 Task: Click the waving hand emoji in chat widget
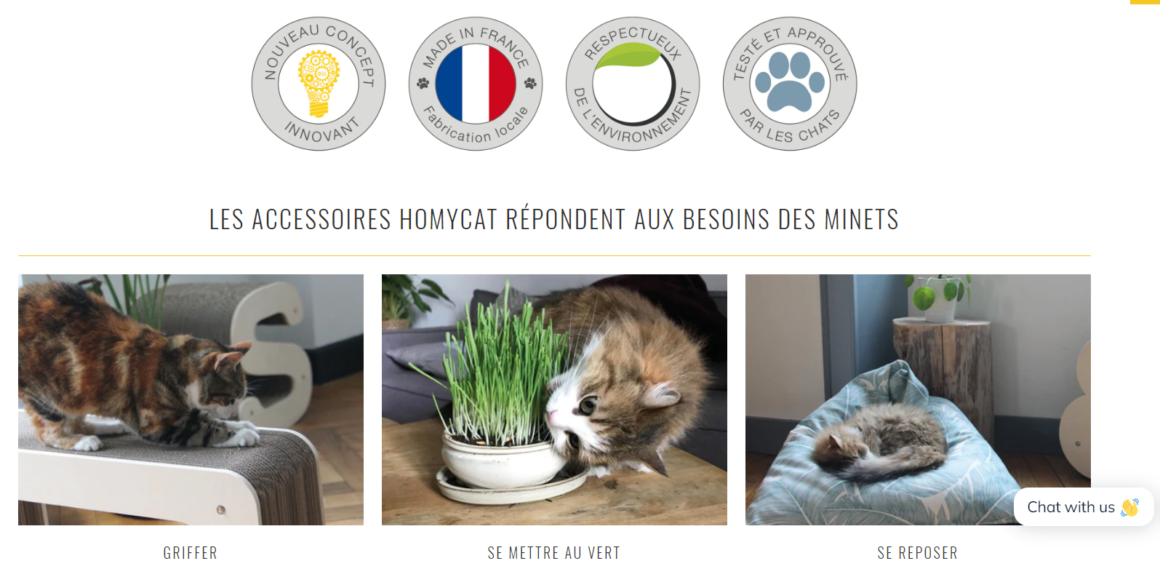pyautogui.click(x=1130, y=508)
